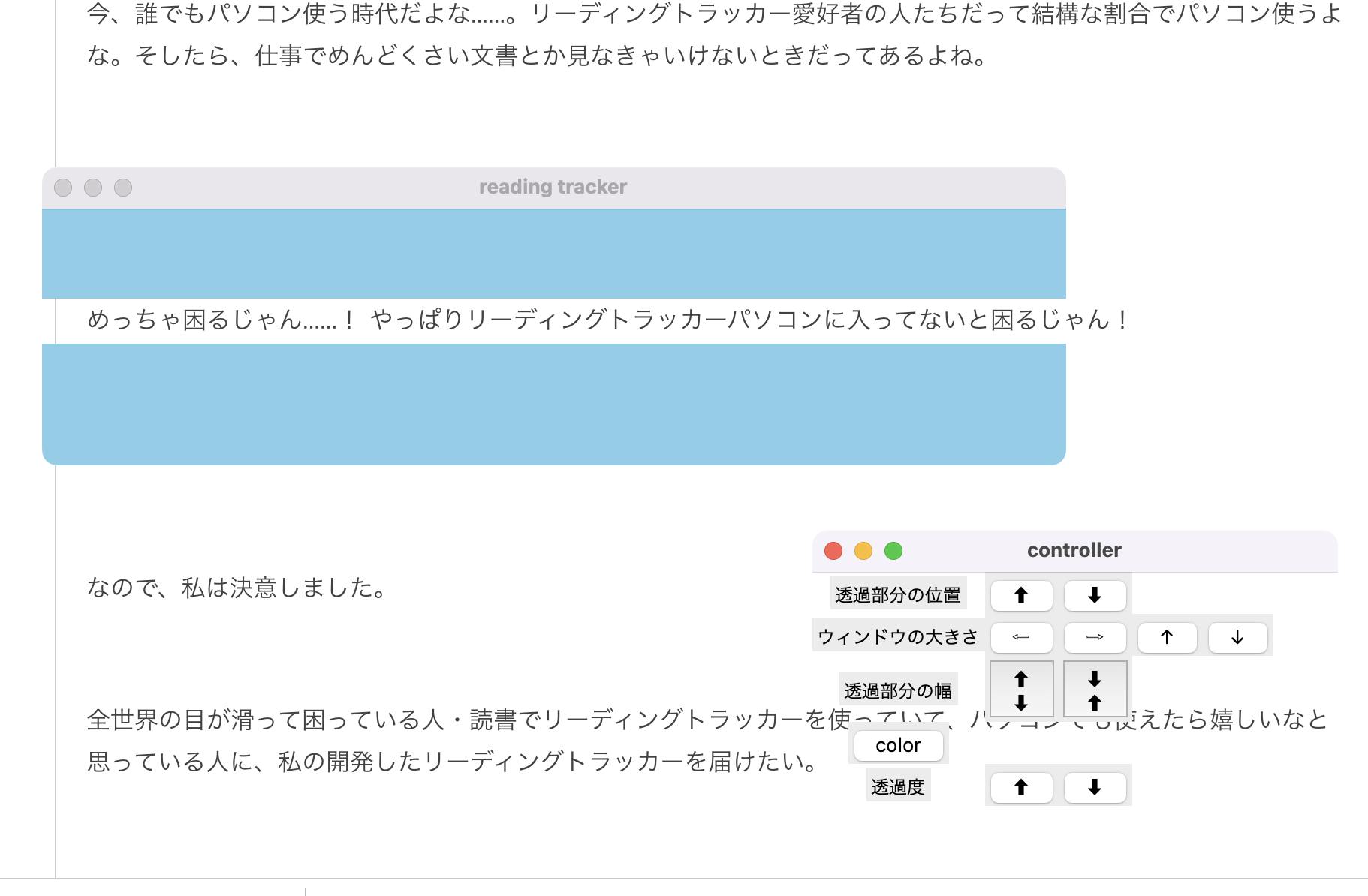Minimize the reading tracker window

point(93,188)
